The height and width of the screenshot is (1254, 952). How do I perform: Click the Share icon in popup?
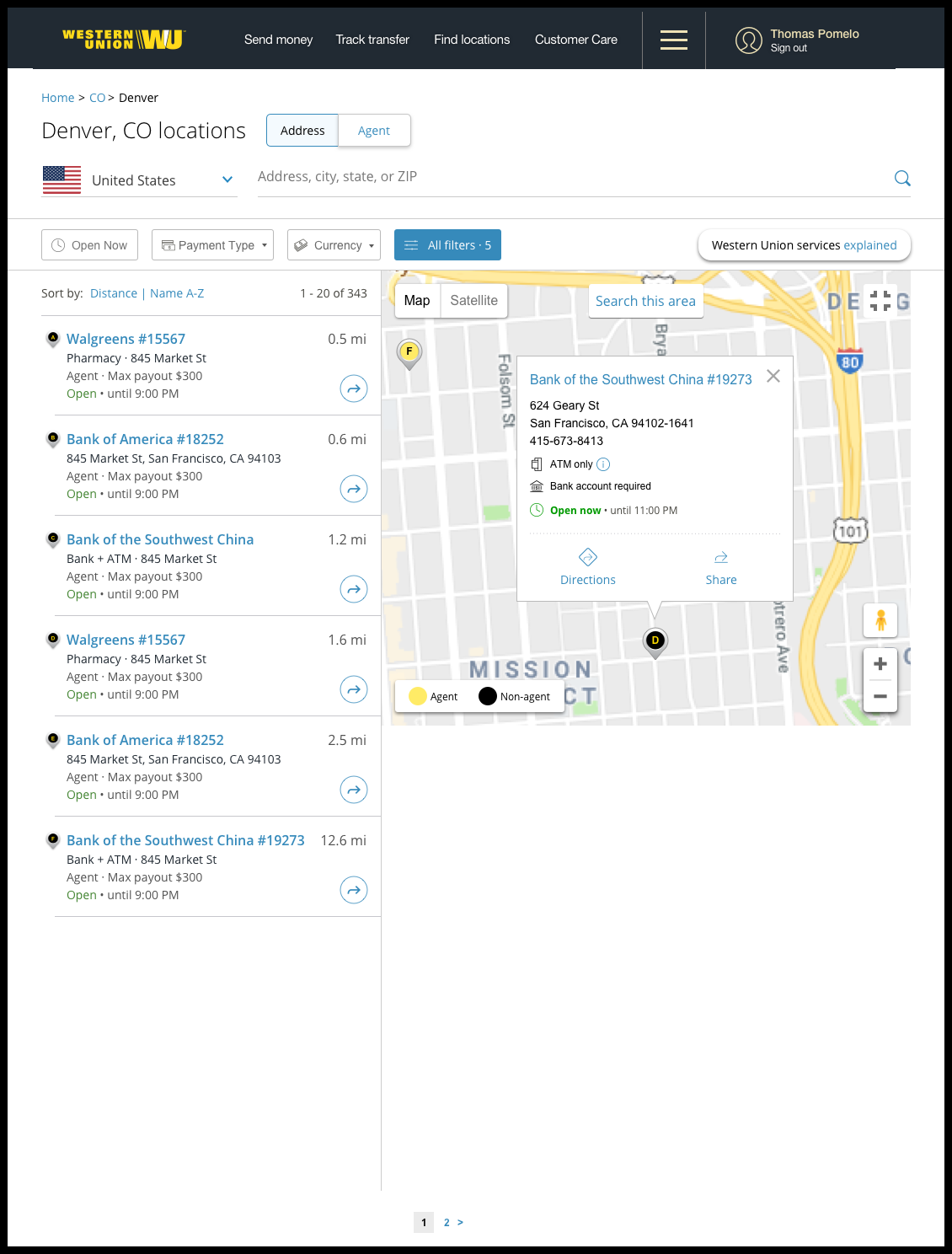pyautogui.click(x=721, y=558)
